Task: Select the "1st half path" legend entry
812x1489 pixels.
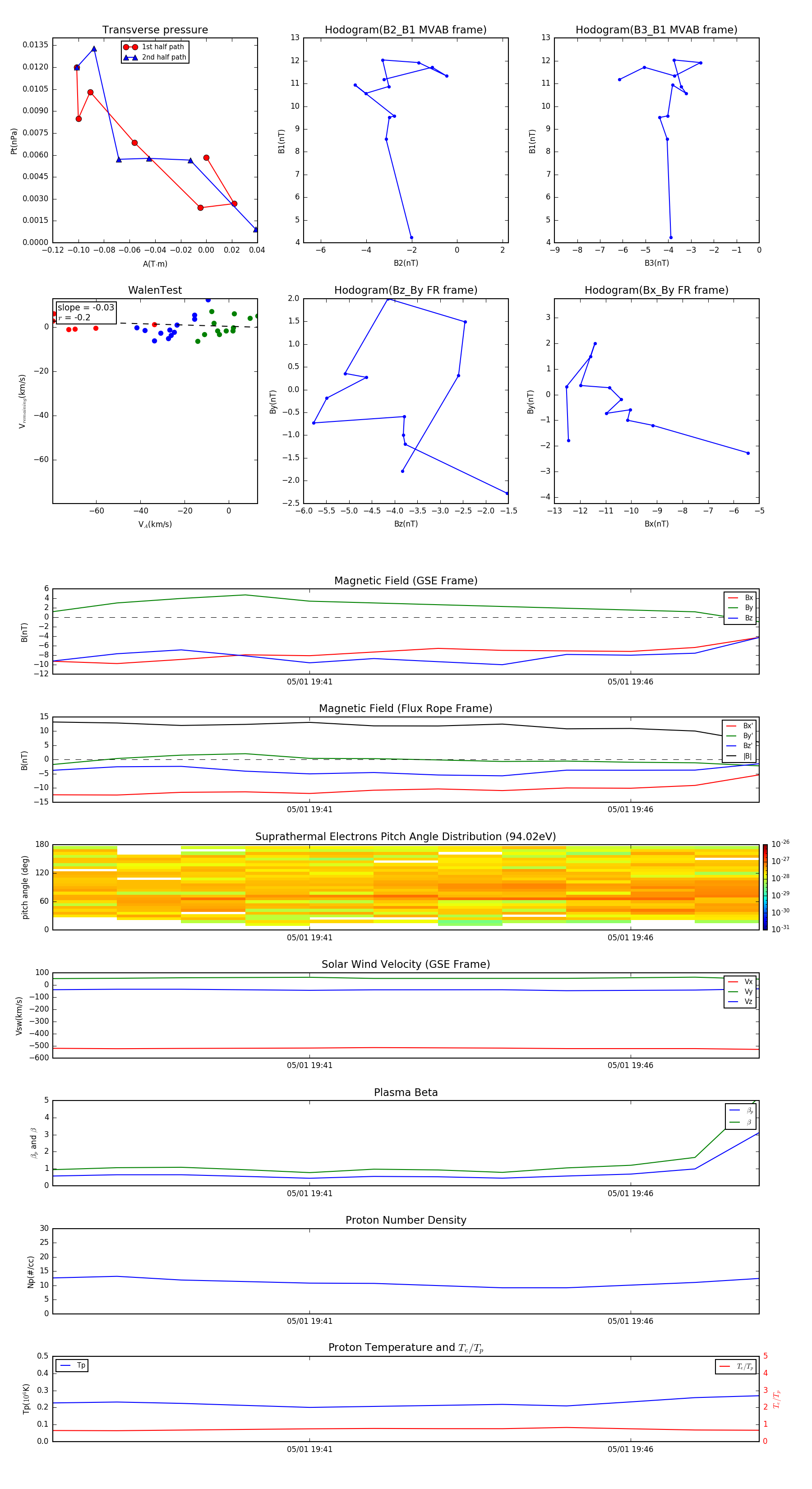Action: 154,47
